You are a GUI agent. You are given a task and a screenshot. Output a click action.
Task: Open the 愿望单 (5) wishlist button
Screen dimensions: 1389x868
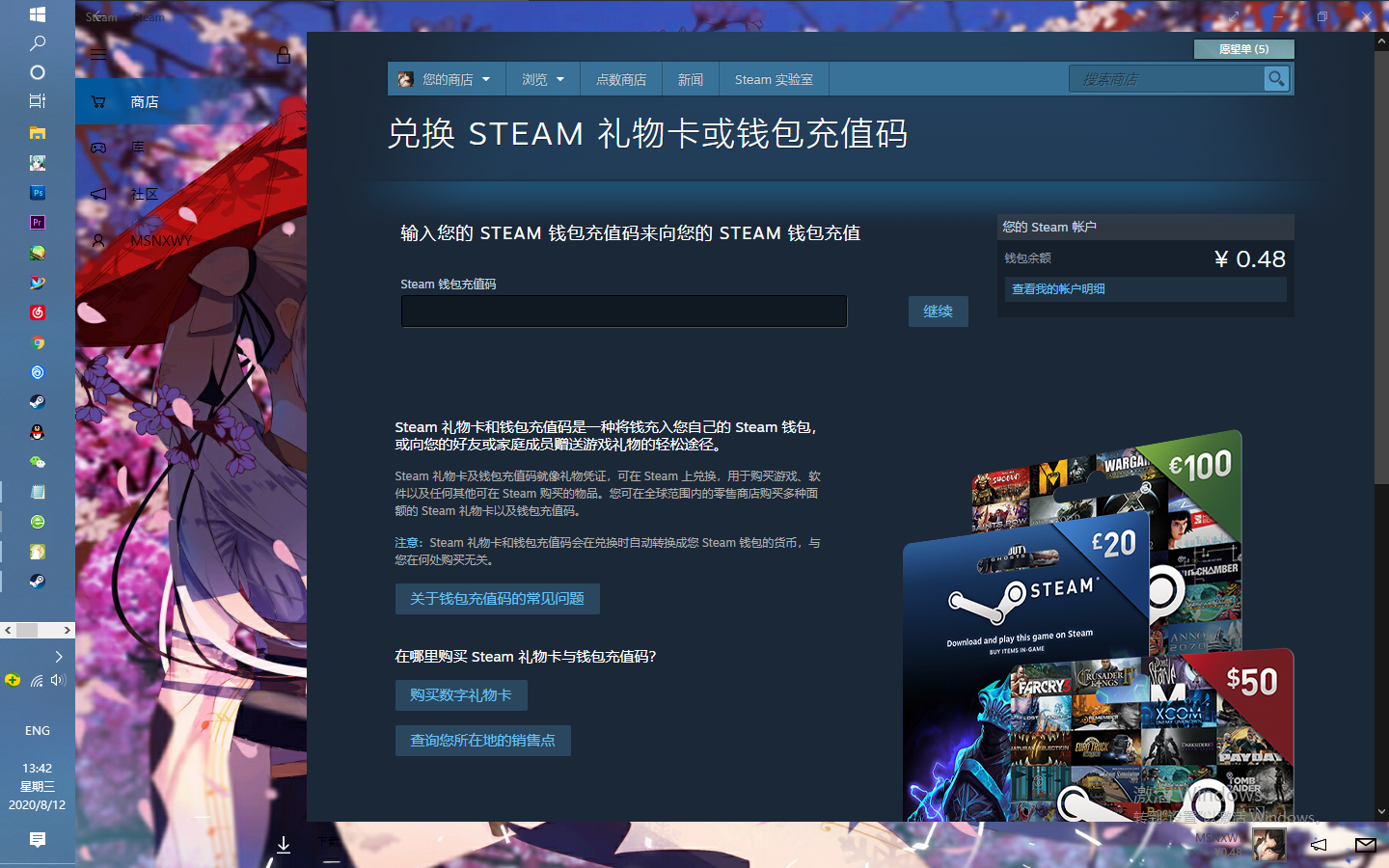tap(1243, 49)
